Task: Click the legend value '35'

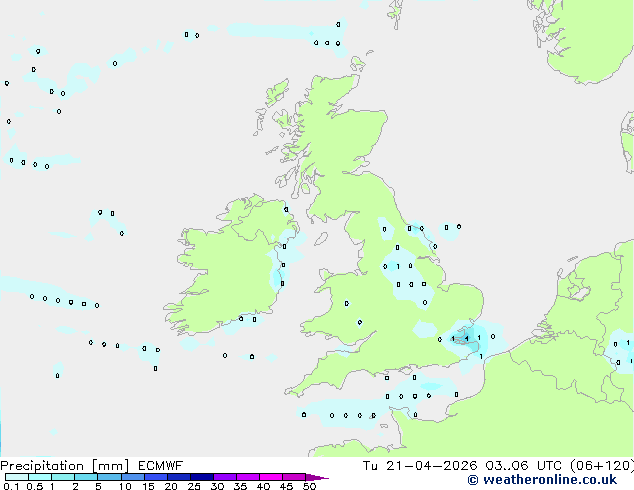Action: [x=240, y=486]
